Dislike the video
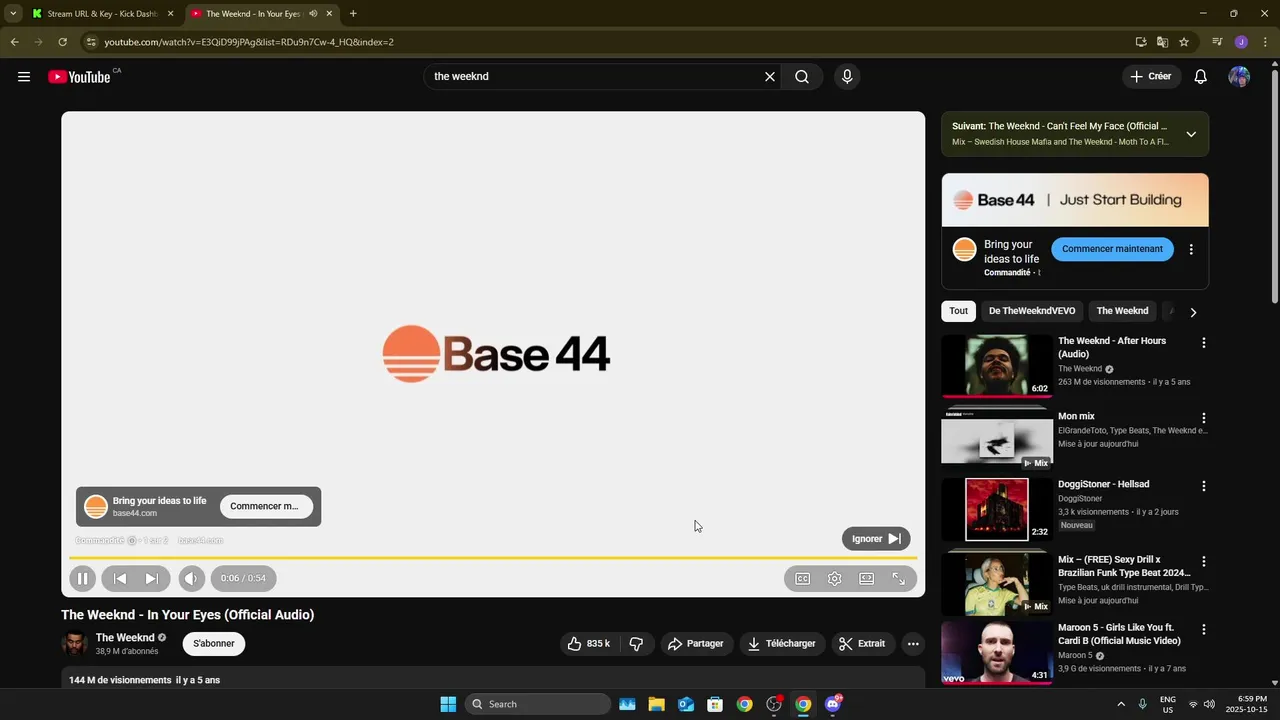Image resolution: width=1280 pixels, height=720 pixels. [636, 643]
